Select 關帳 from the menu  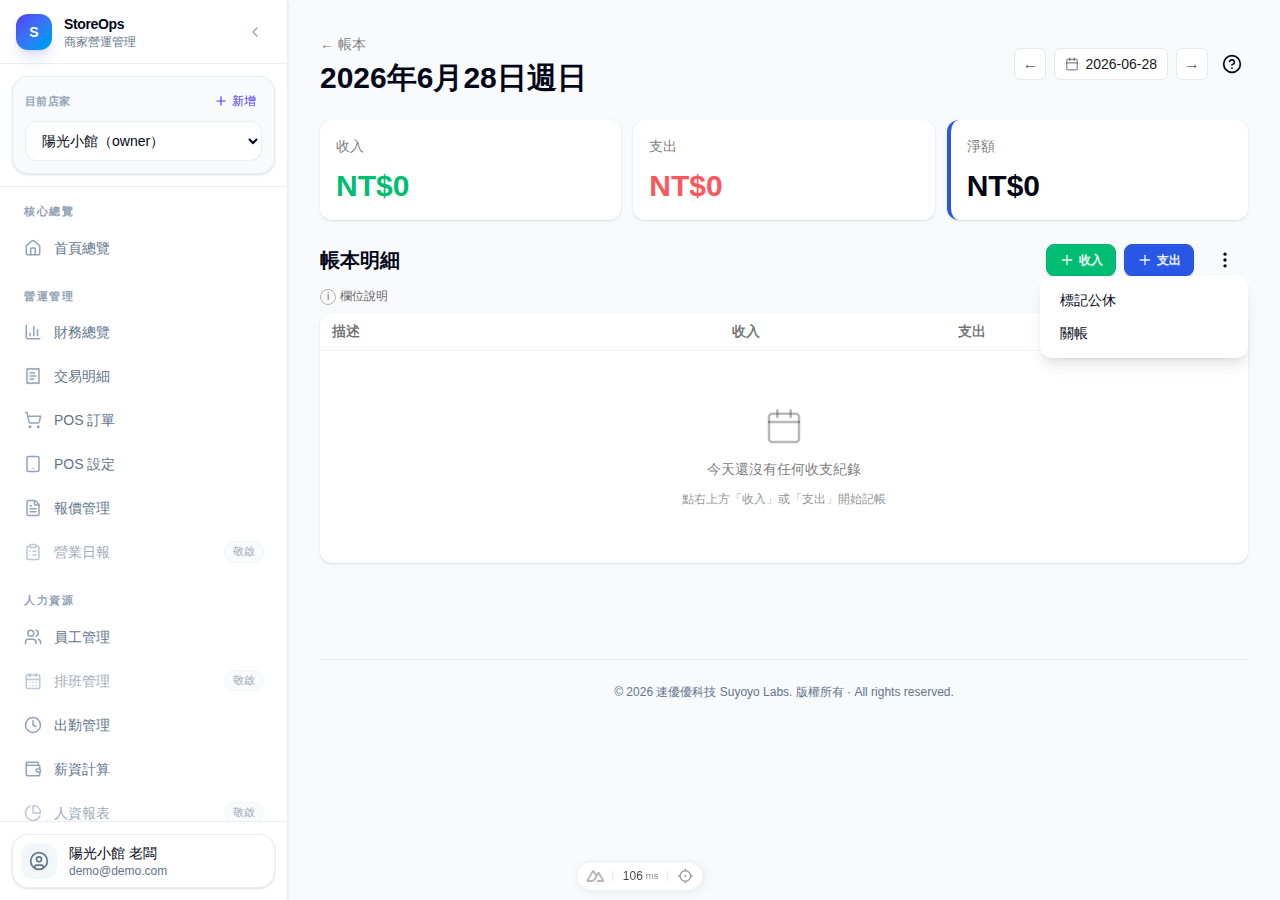click(1144, 333)
